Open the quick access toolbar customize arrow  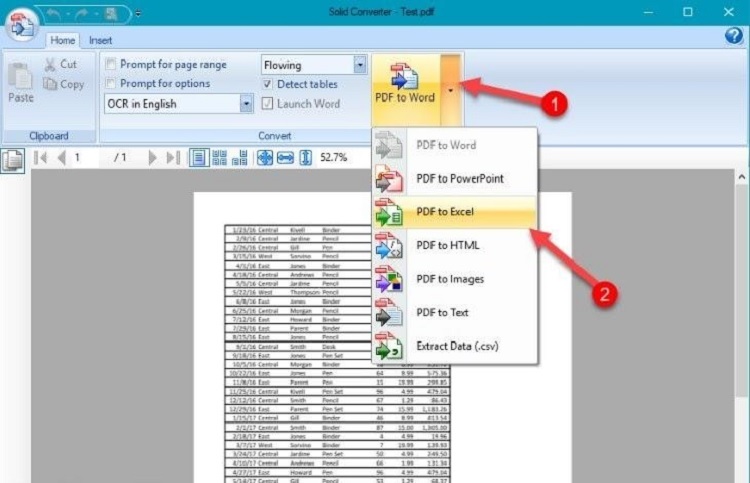(138, 13)
